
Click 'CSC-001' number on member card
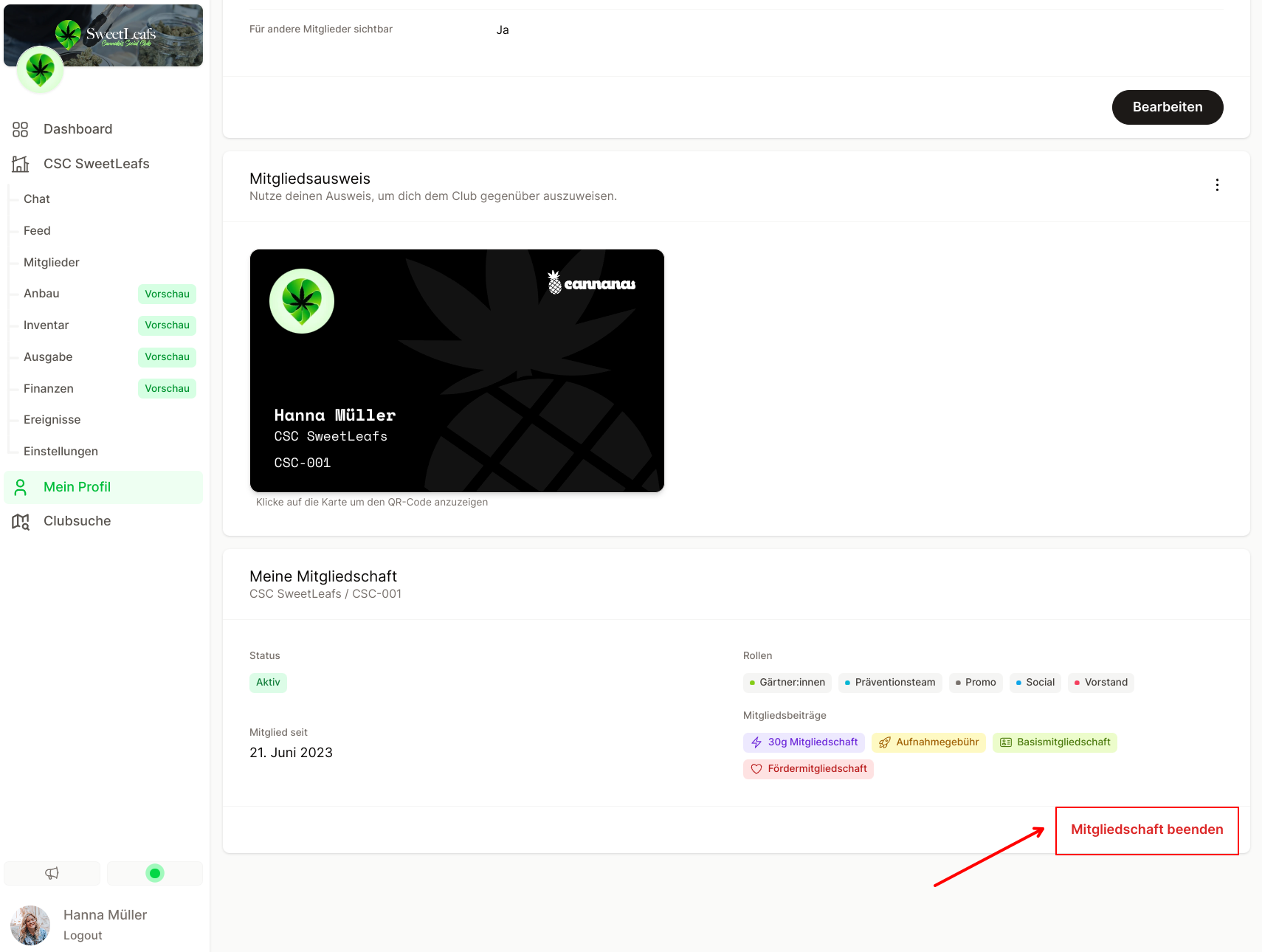[303, 463]
